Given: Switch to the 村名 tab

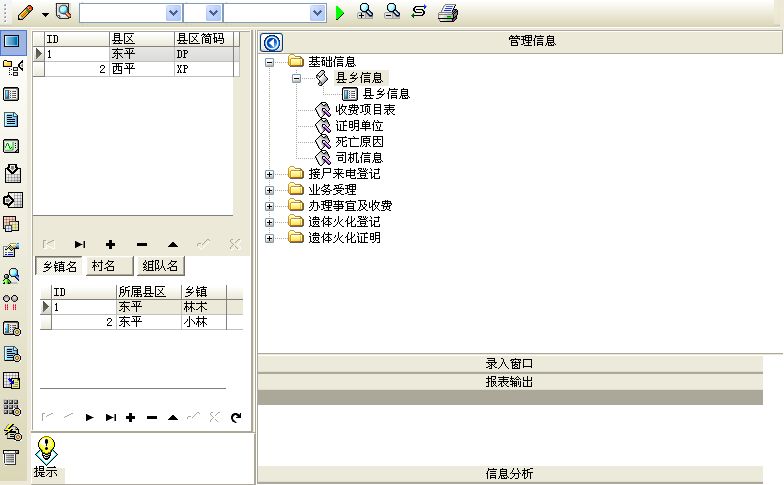Looking at the screenshot, I should point(109,266).
